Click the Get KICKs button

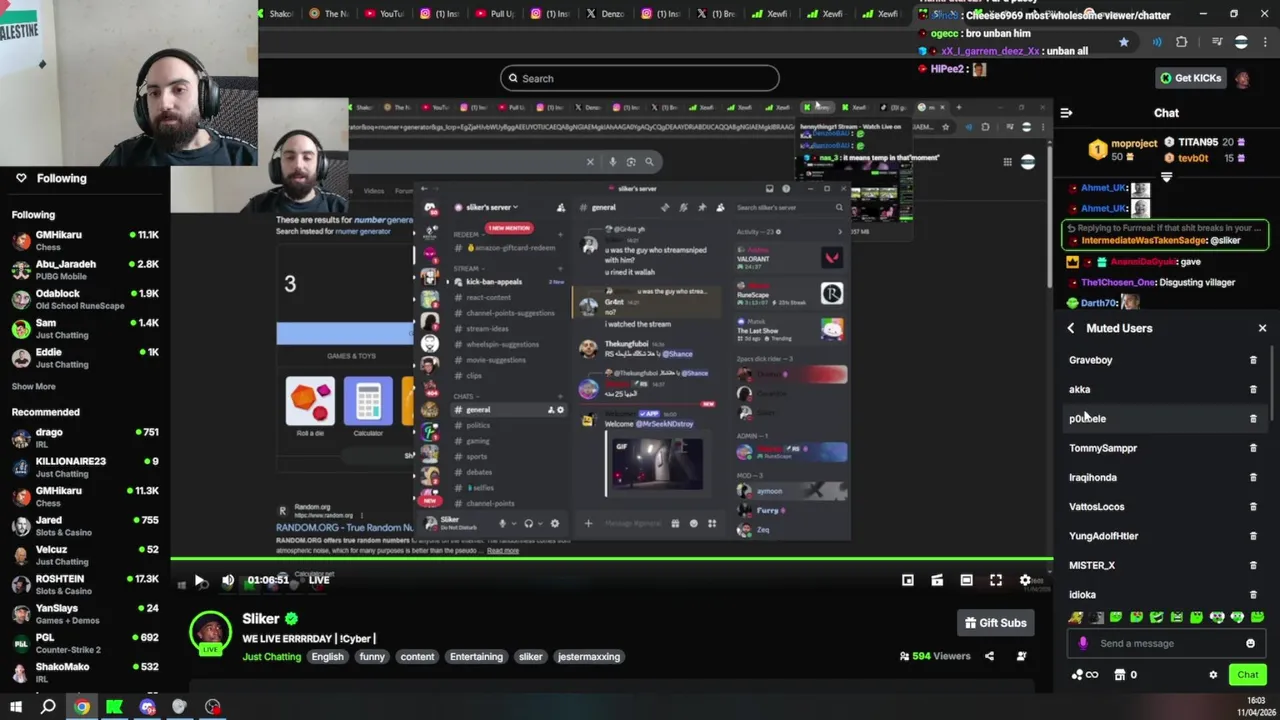1190,78
